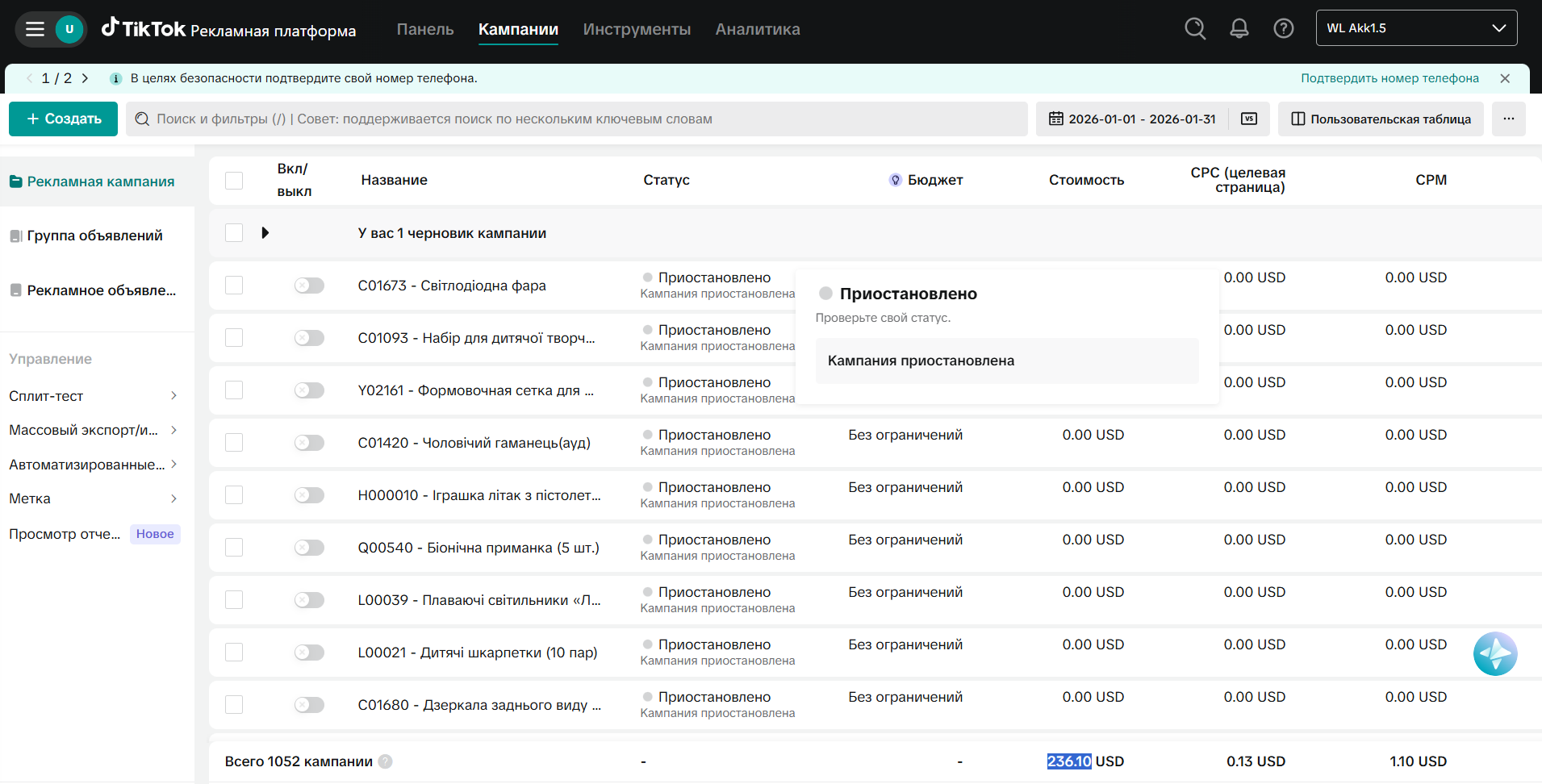Image resolution: width=1542 pixels, height=784 pixels.
Task: Enable the L00021 campaign toggle
Action: click(309, 653)
